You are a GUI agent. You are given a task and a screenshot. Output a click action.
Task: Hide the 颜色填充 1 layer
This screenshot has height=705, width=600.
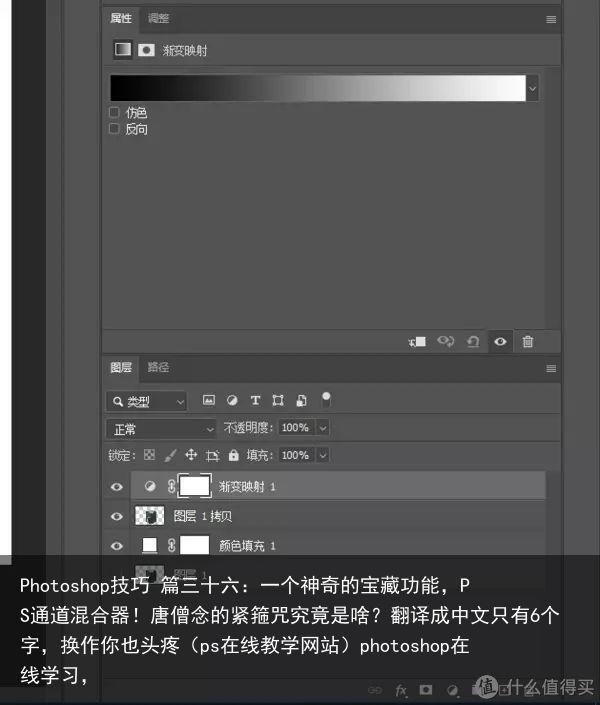[x=116, y=546]
